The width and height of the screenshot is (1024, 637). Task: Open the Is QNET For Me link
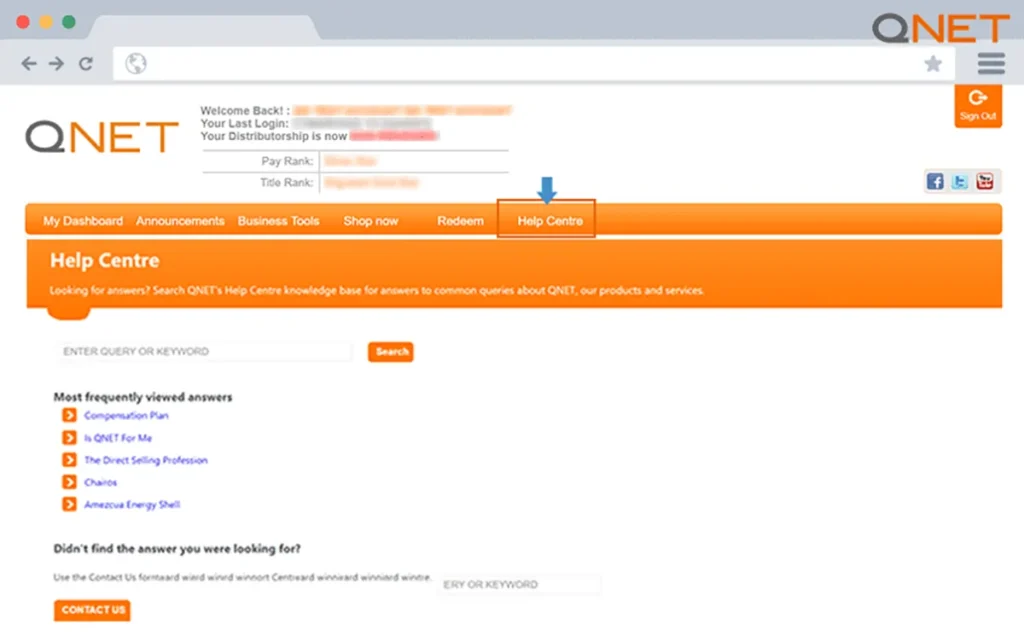point(118,438)
